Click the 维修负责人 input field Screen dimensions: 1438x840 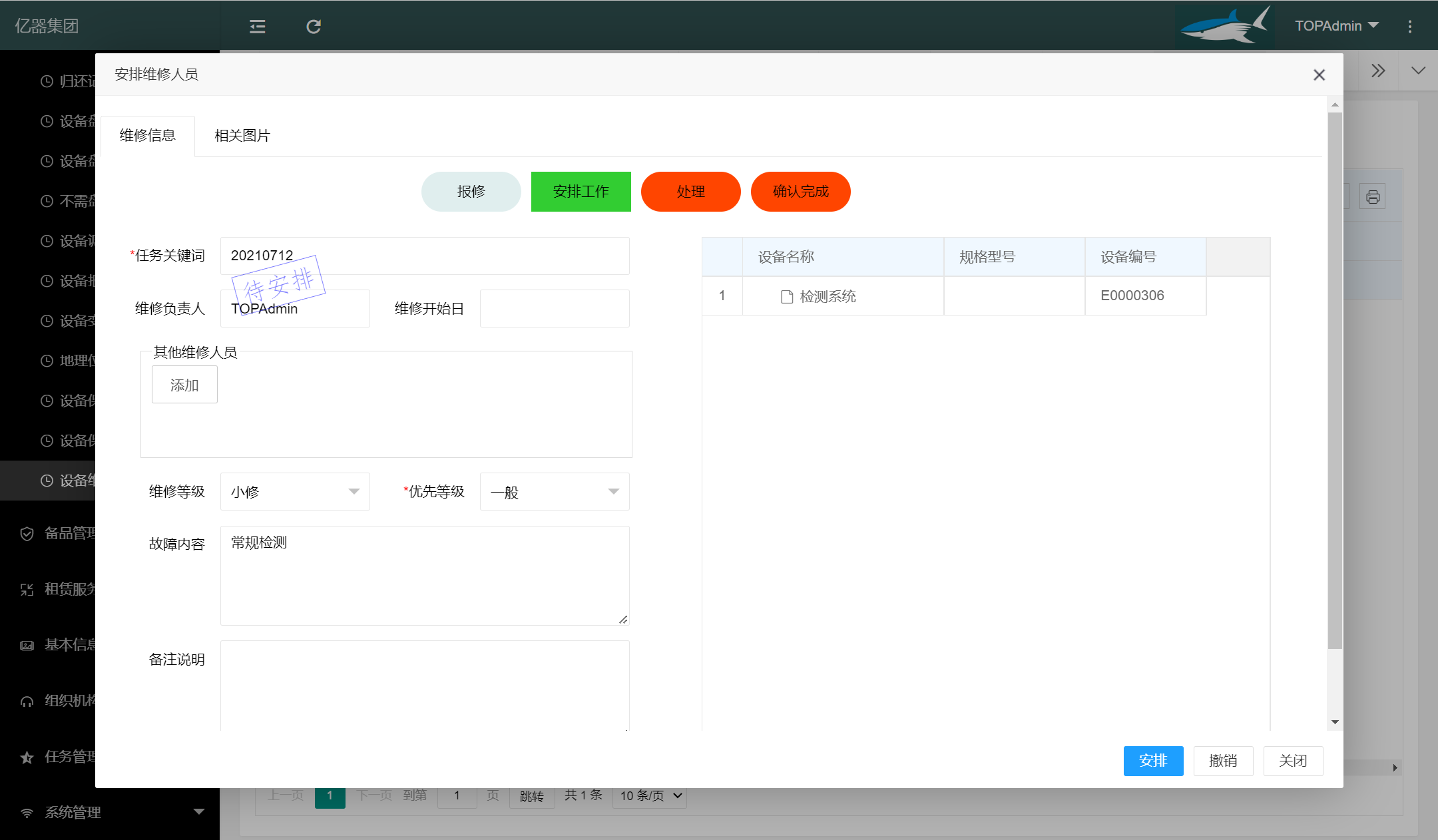(295, 308)
